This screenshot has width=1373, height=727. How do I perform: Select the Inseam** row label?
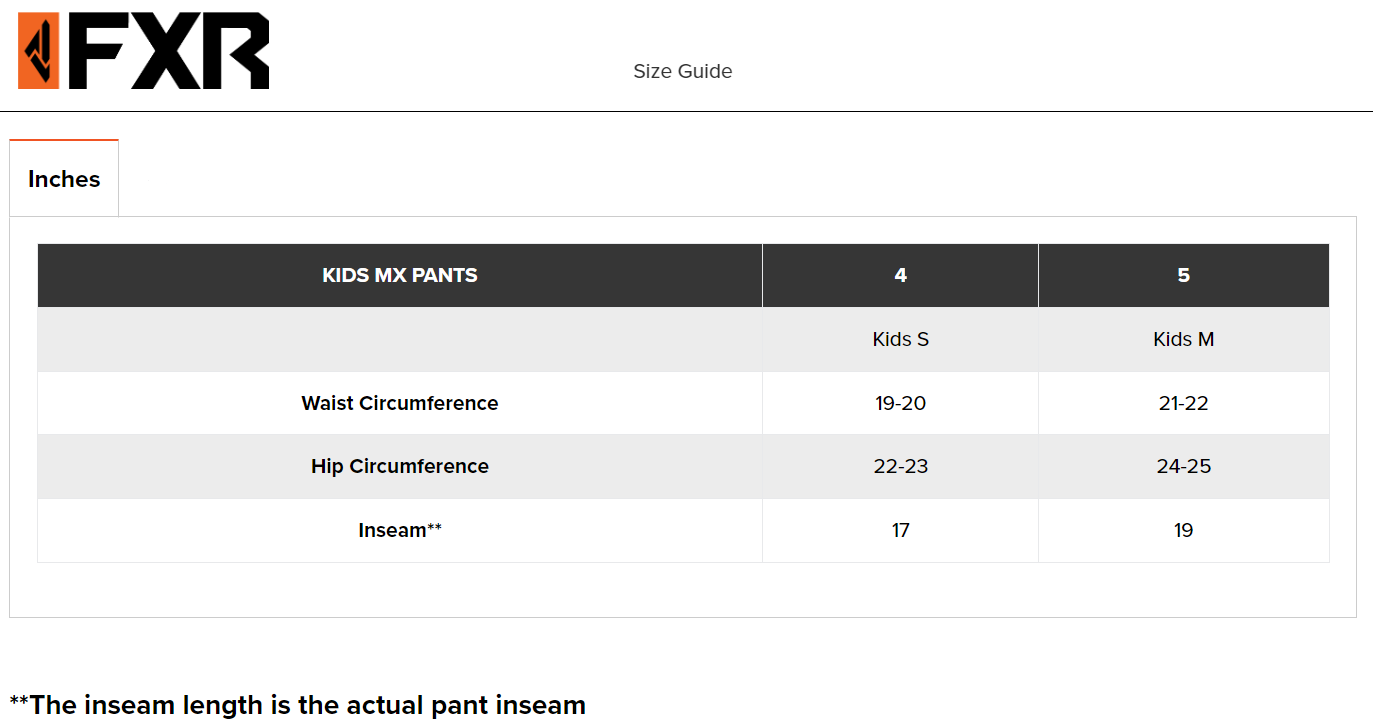[x=400, y=530]
